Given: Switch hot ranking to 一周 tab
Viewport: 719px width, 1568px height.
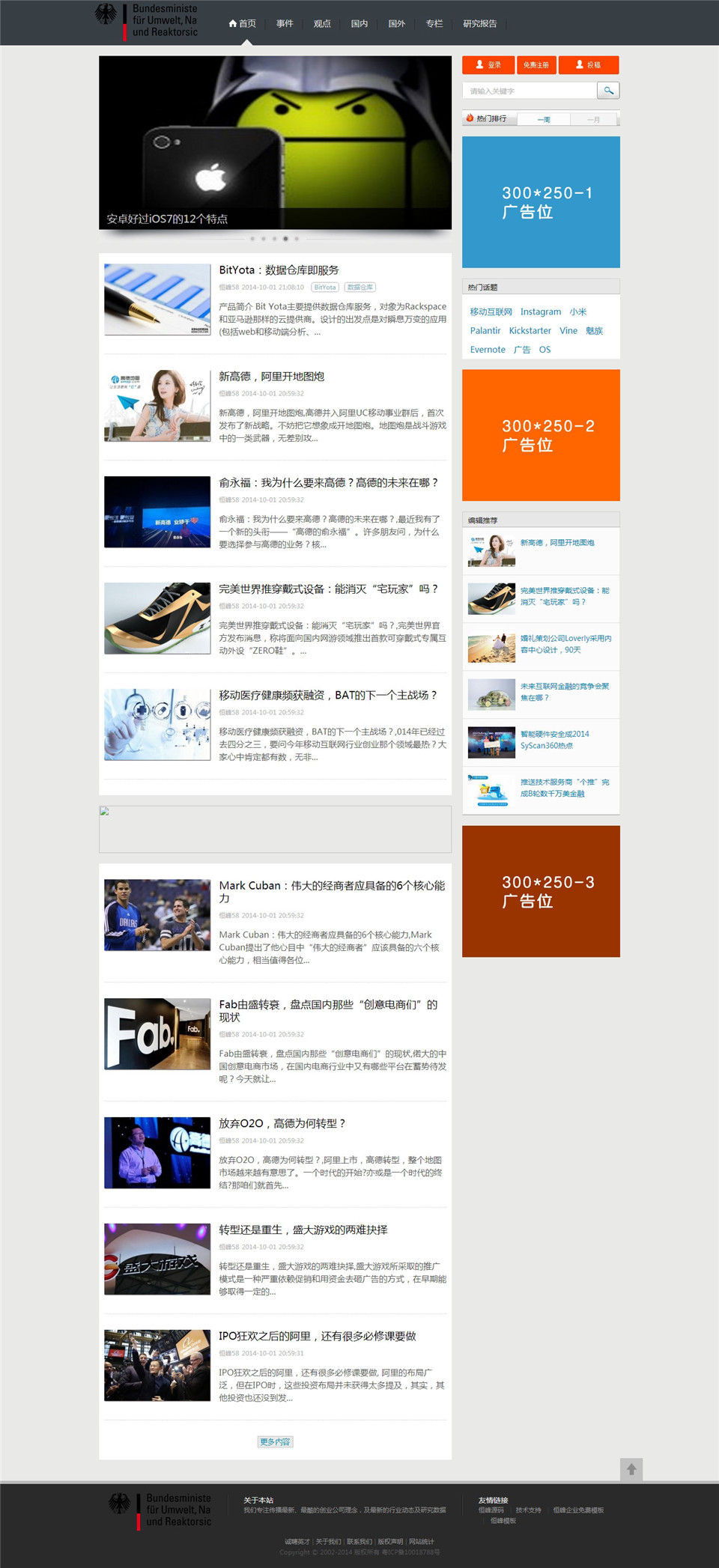Looking at the screenshot, I should (544, 119).
